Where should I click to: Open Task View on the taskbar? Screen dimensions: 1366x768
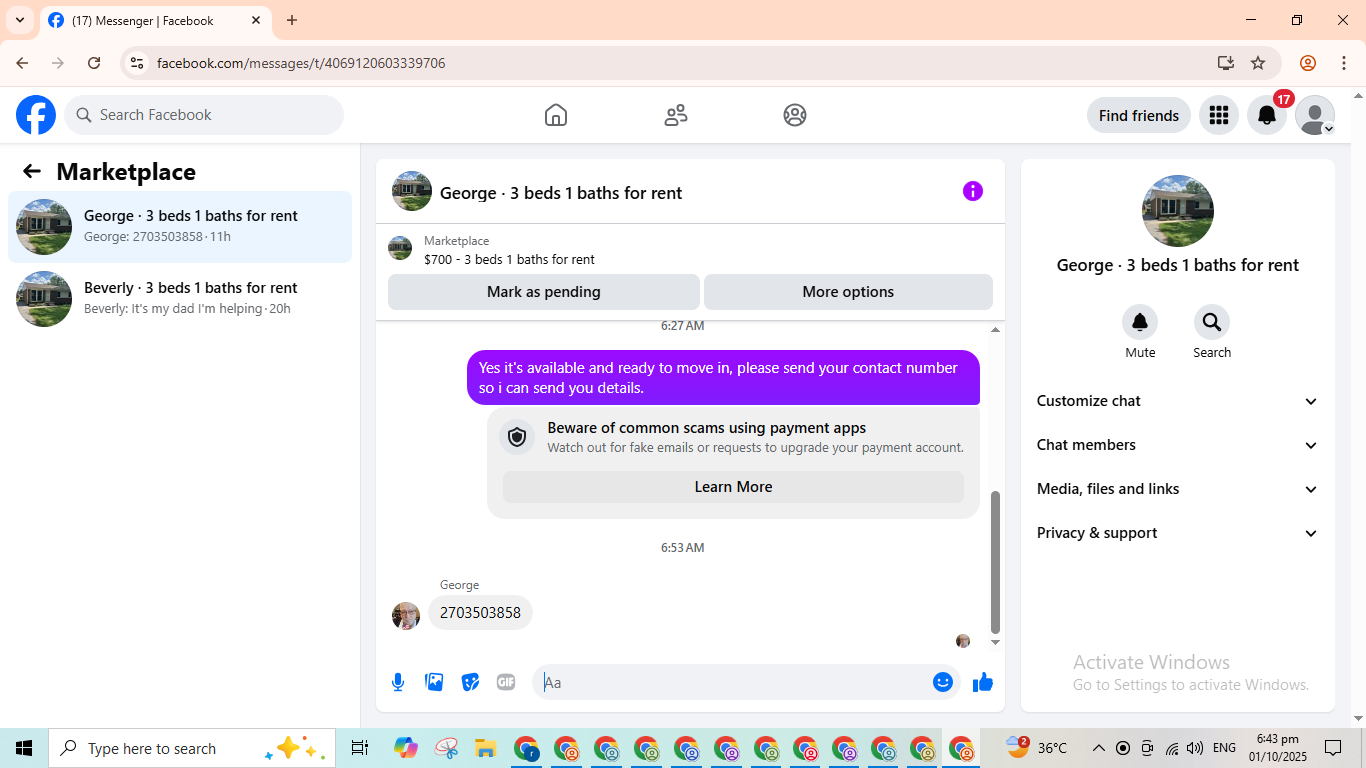(x=360, y=748)
